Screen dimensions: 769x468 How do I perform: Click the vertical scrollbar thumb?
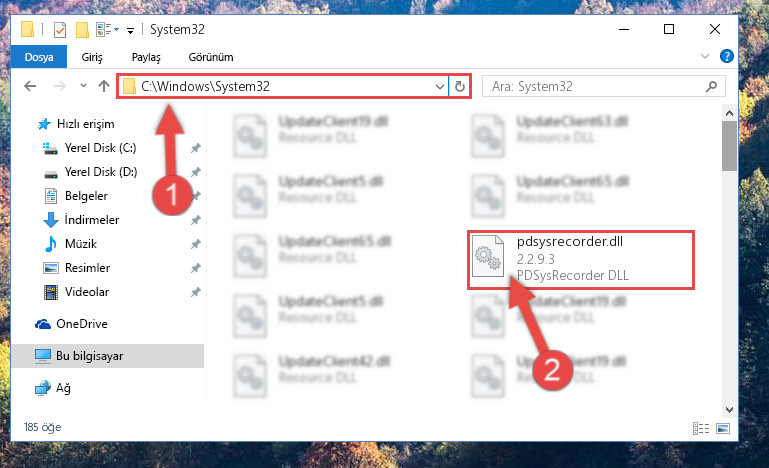click(x=729, y=146)
